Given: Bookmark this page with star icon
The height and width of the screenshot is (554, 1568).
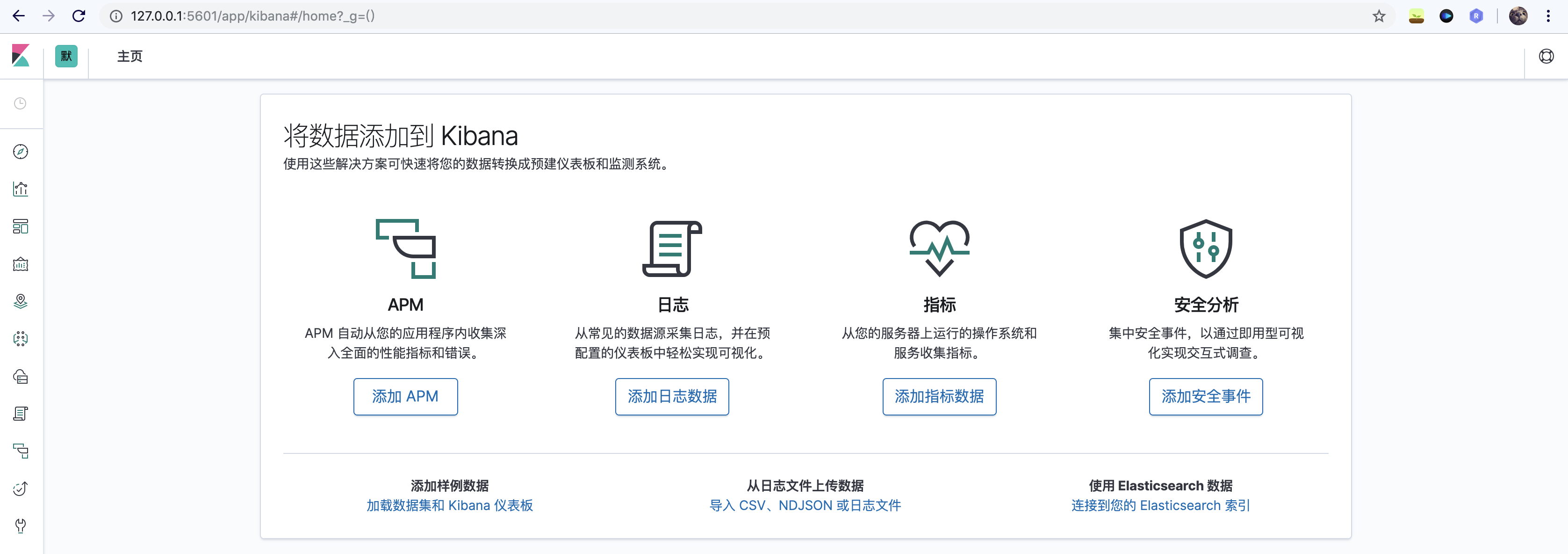Looking at the screenshot, I should tap(1379, 16).
